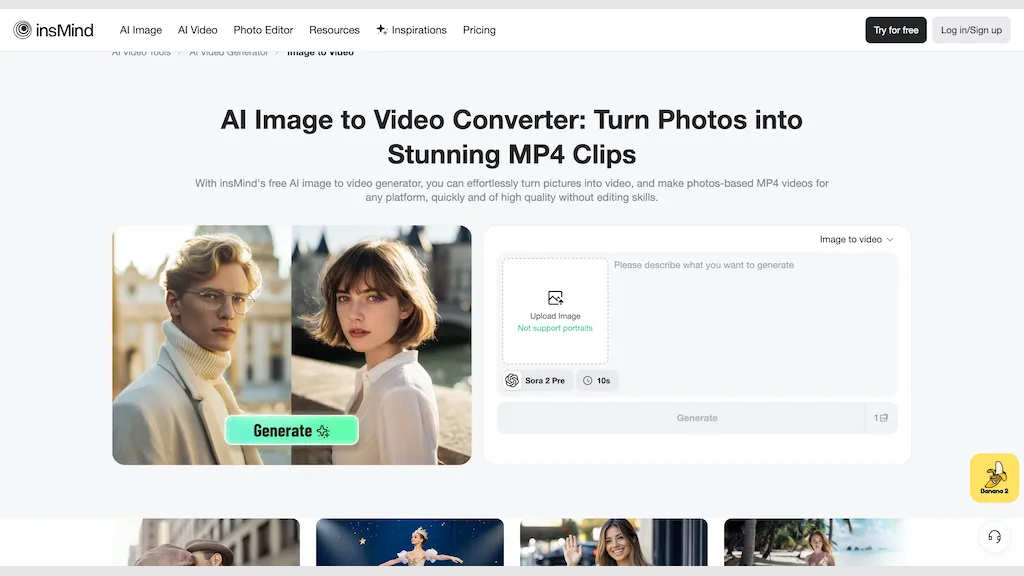Click the green Generate button on preview image
This screenshot has width=1024, height=576.
291,430
